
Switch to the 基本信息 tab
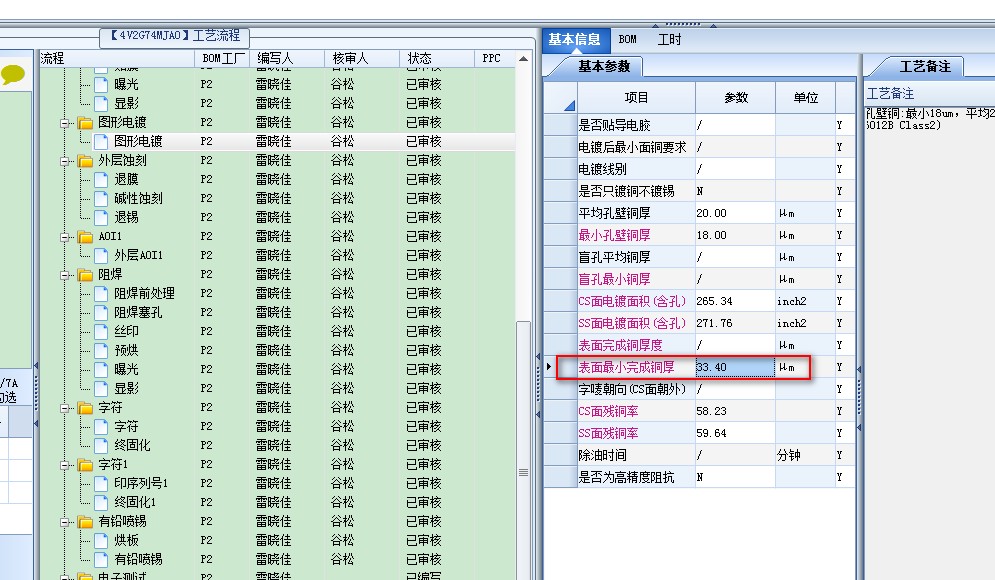click(575, 40)
